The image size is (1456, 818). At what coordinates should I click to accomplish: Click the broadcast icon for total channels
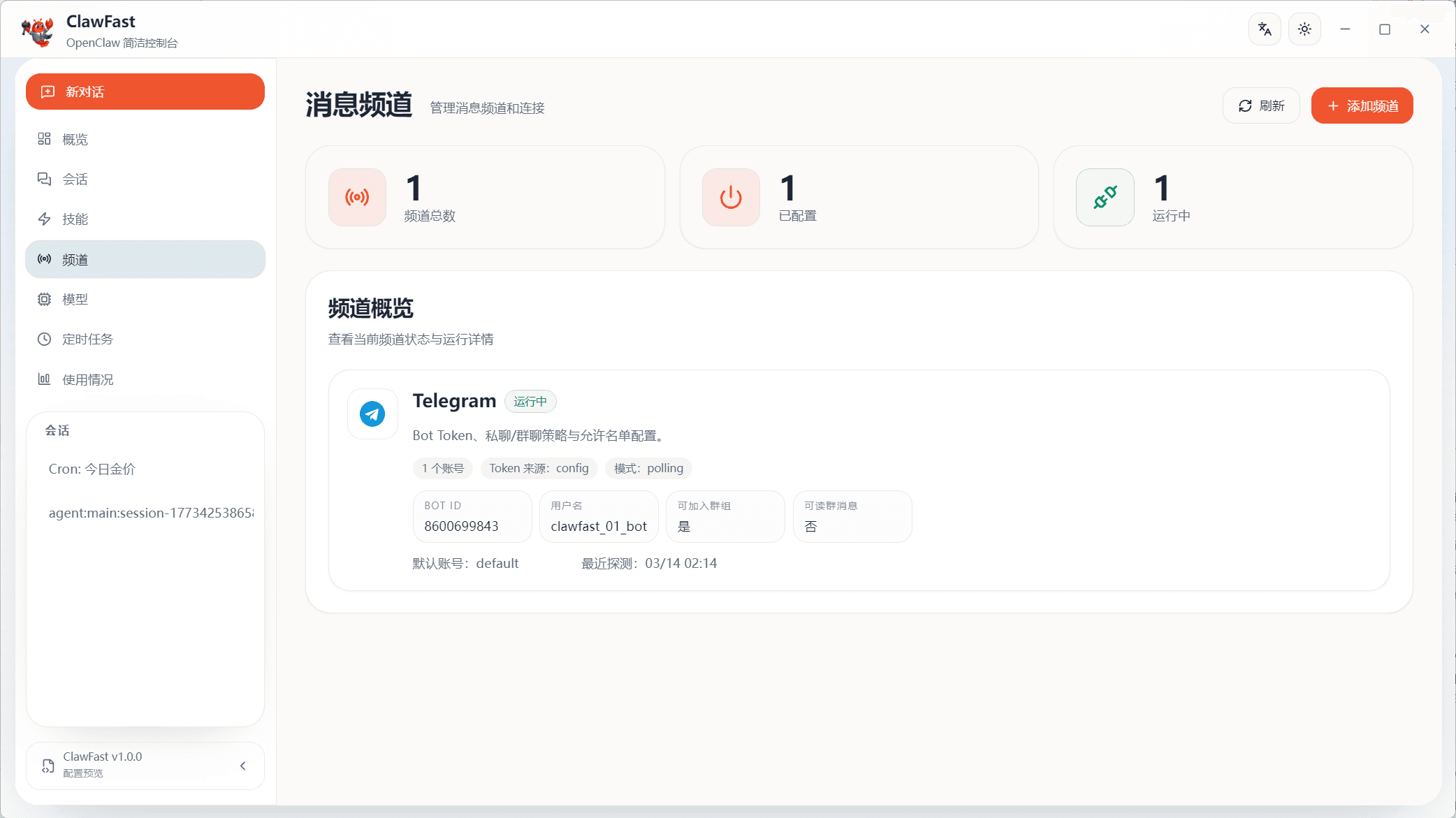click(357, 197)
